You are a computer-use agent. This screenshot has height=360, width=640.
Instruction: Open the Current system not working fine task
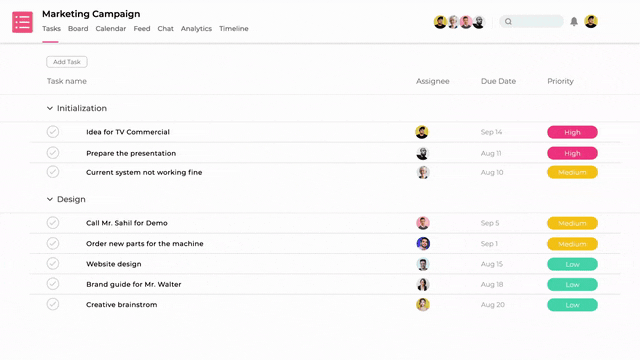[x=144, y=172]
